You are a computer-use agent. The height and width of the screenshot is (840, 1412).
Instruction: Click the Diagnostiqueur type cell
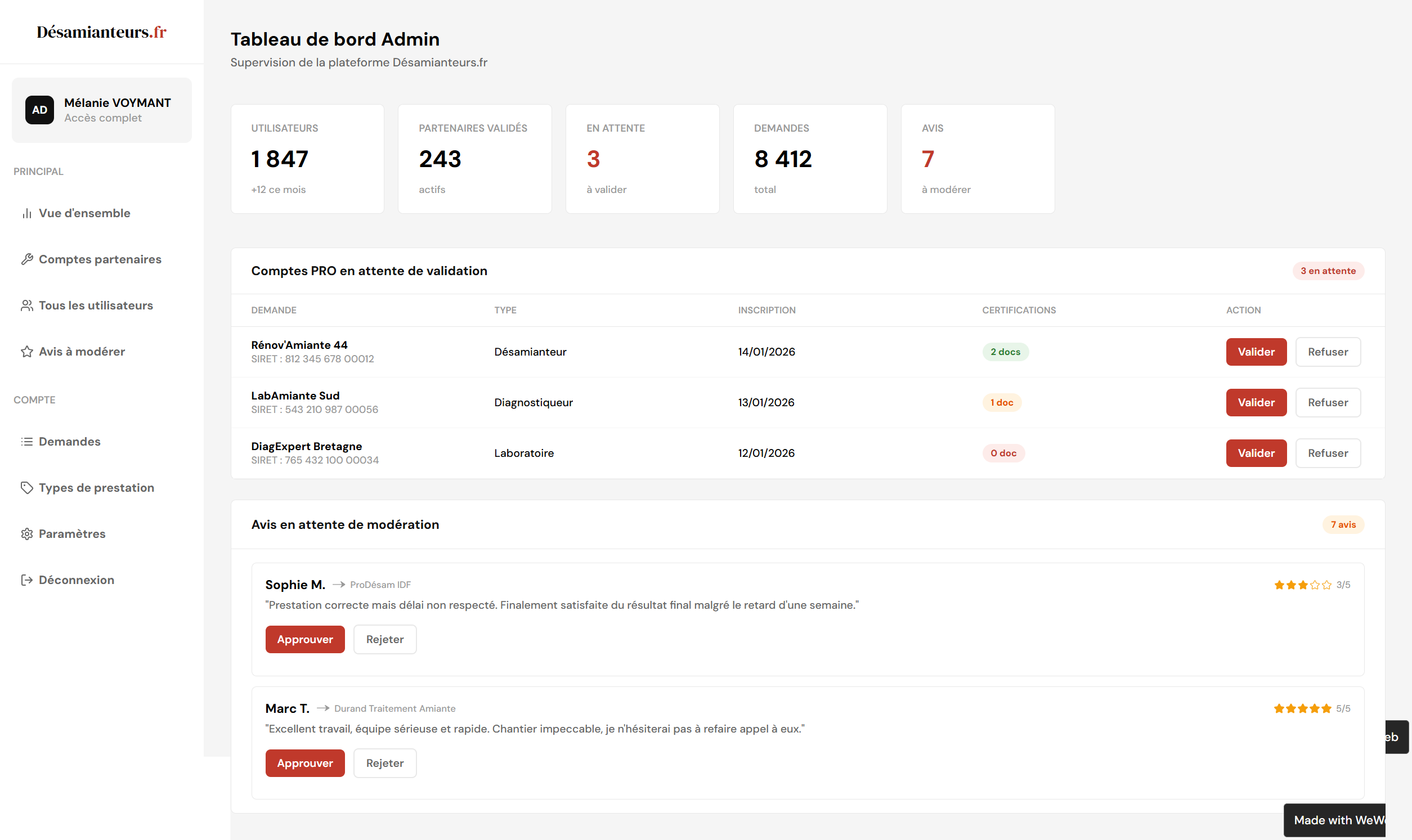coord(534,402)
